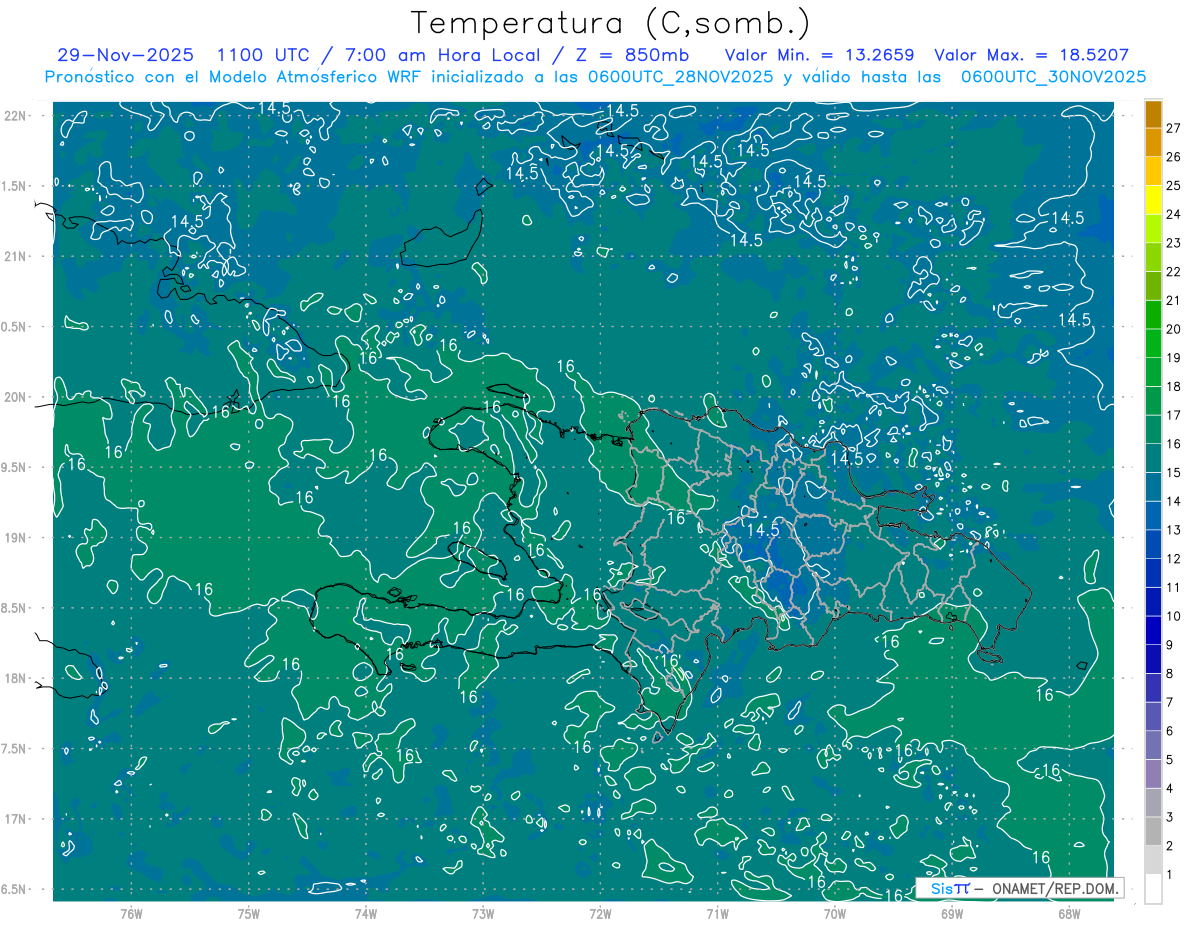Click the '18' color scale label

[1174, 387]
